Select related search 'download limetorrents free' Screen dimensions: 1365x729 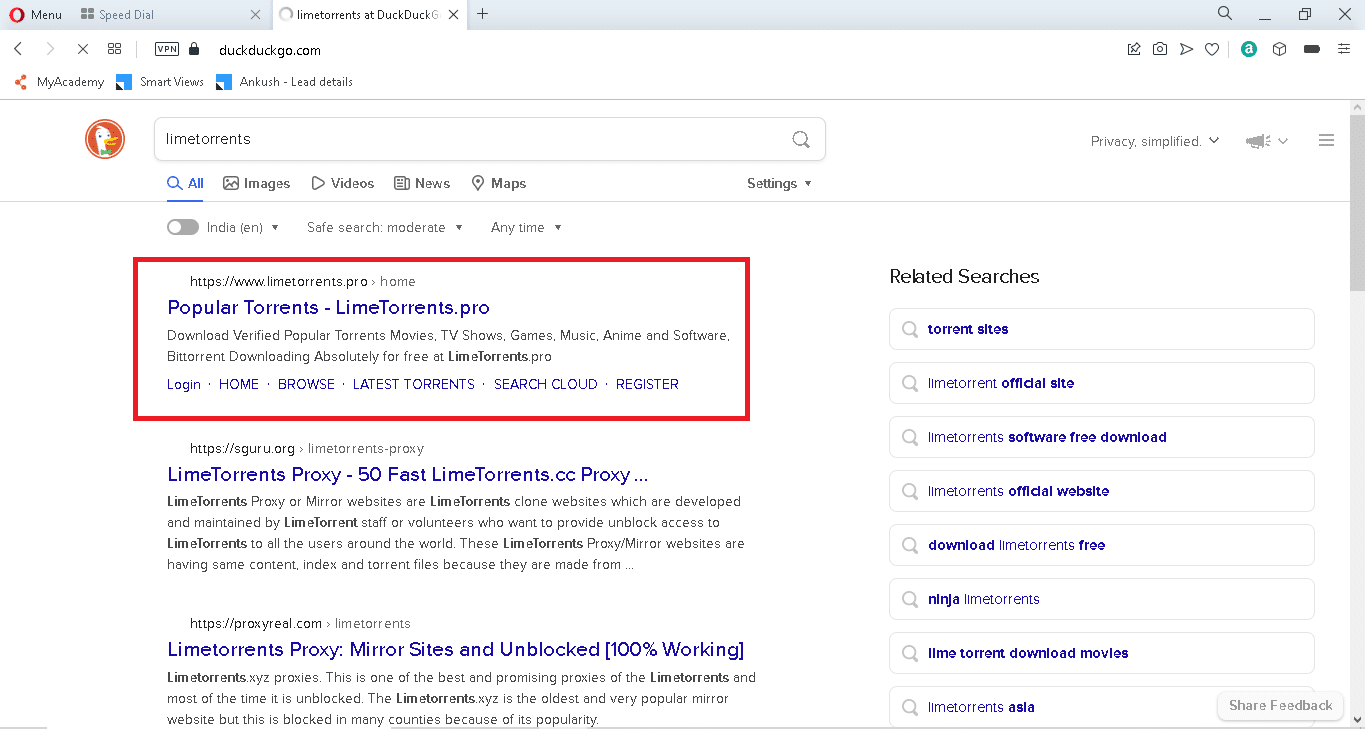[x=1101, y=545]
